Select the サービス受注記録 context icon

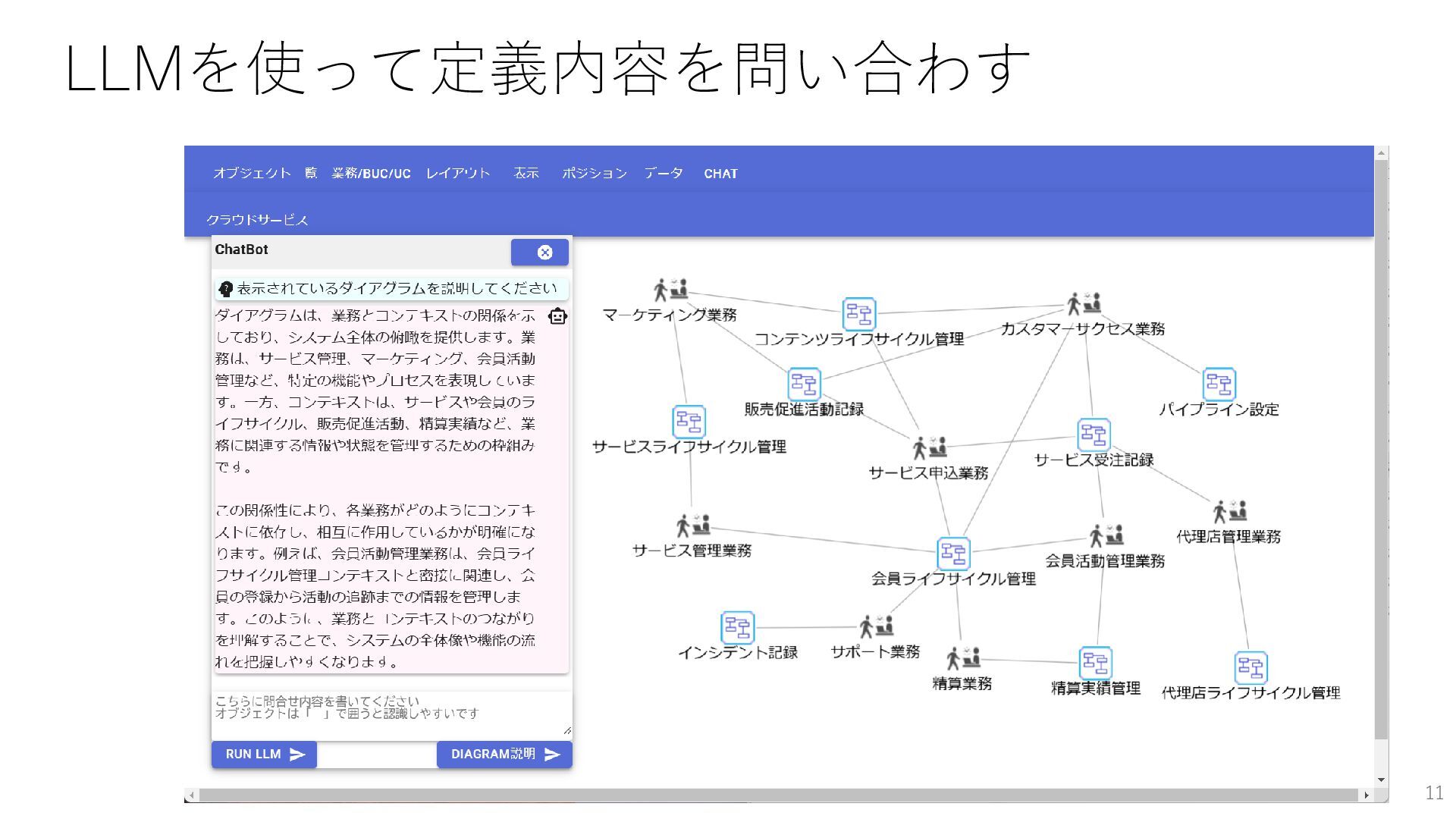point(1094,435)
